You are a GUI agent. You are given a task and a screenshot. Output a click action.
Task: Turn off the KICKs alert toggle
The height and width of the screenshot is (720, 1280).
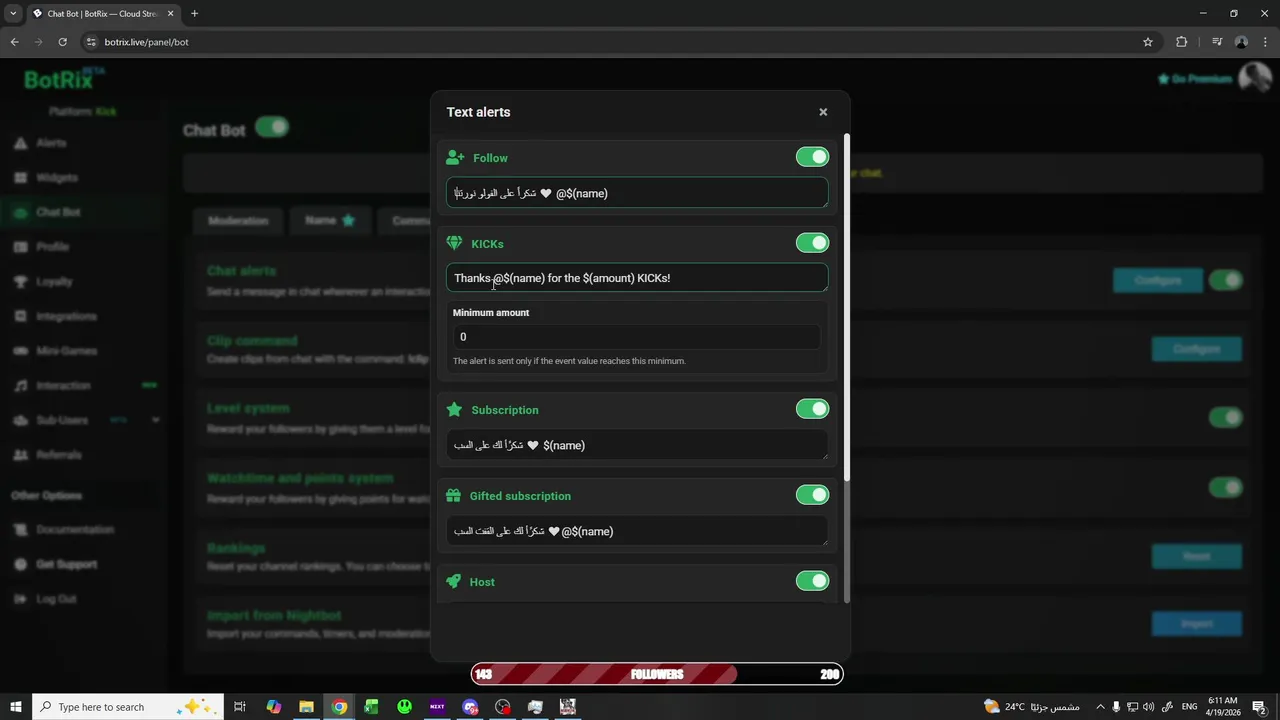[812, 243]
